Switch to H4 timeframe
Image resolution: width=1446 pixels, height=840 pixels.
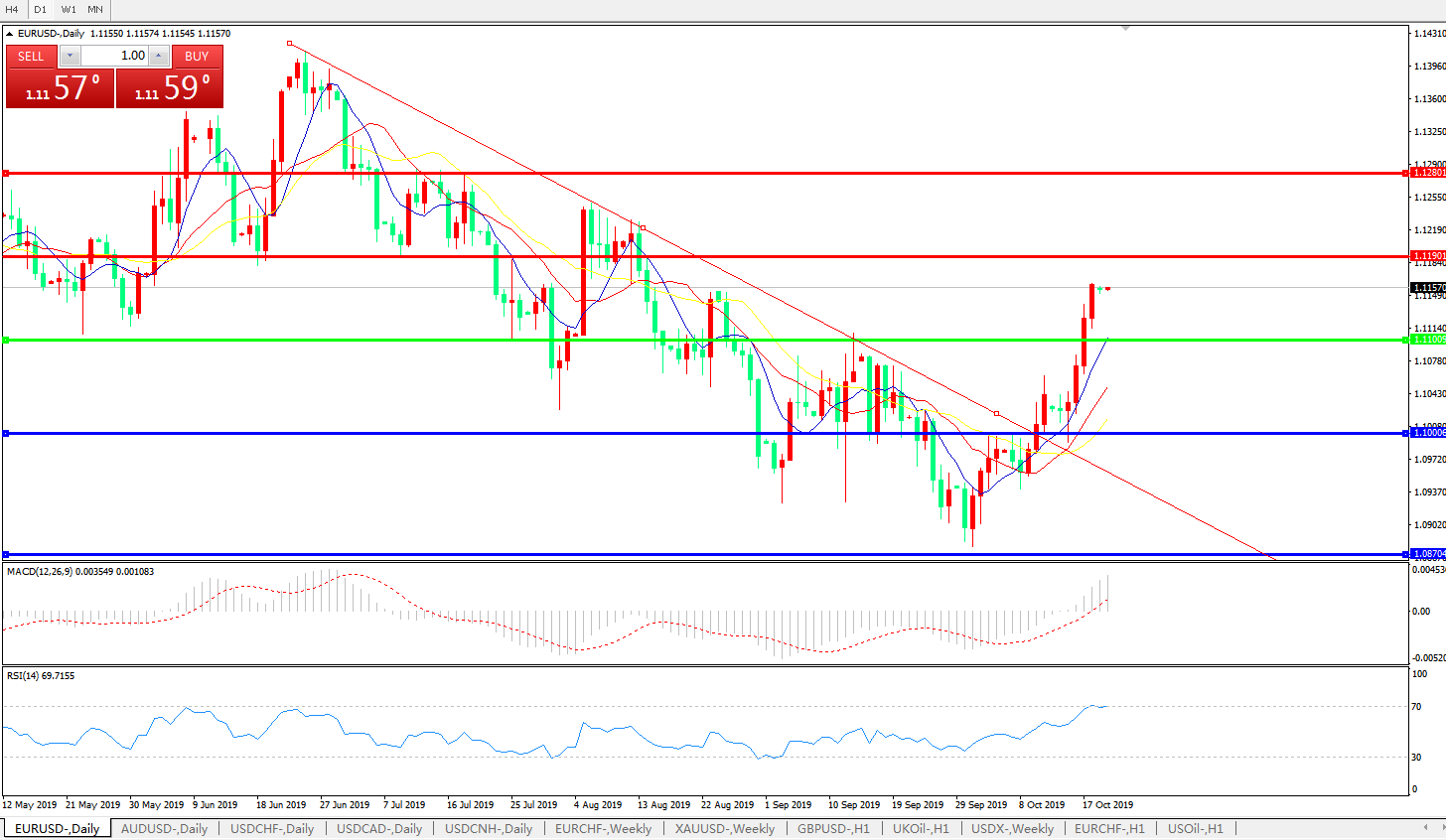pos(12,9)
